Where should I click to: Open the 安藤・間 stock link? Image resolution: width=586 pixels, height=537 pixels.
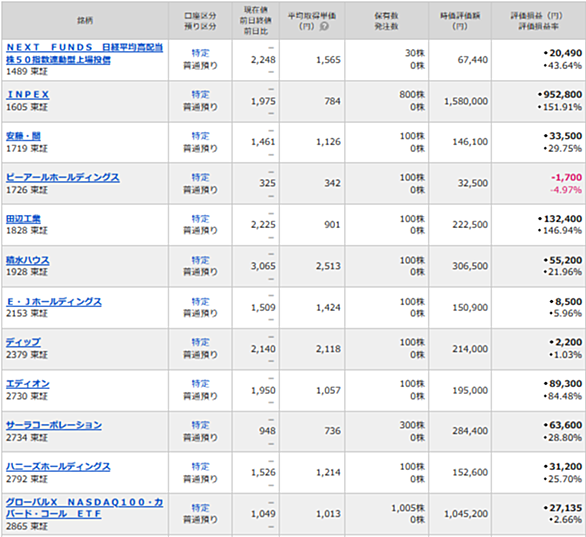(23, 136)
